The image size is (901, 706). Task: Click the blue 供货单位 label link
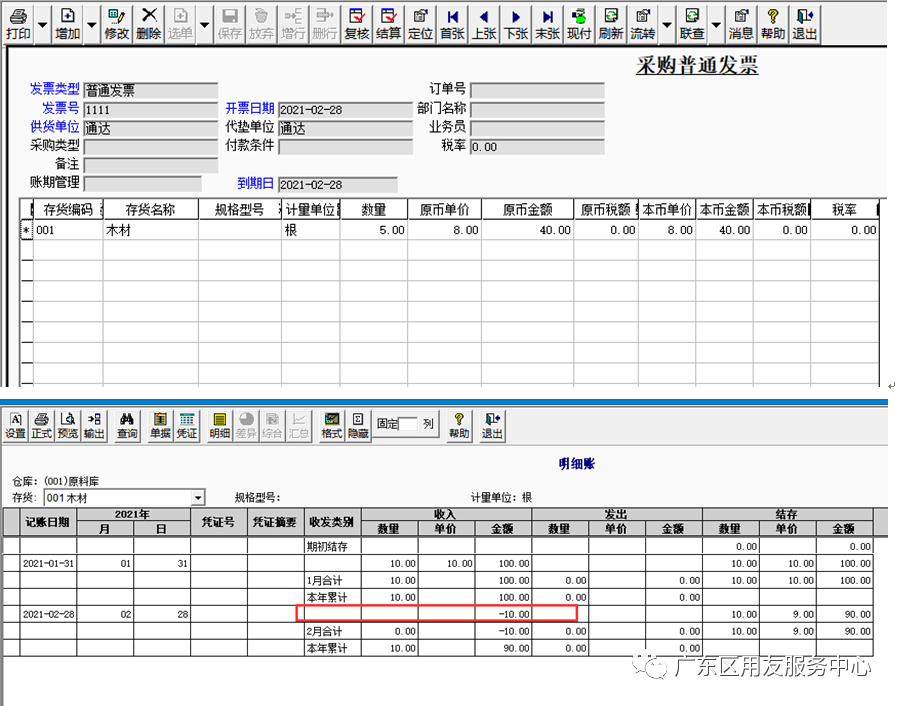coord(55,127)
